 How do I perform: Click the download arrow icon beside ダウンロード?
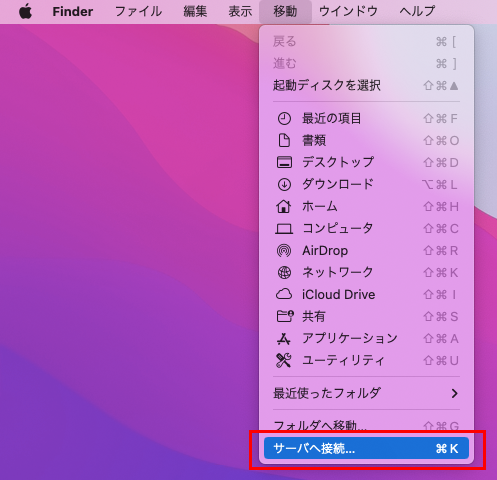[284, 184]
